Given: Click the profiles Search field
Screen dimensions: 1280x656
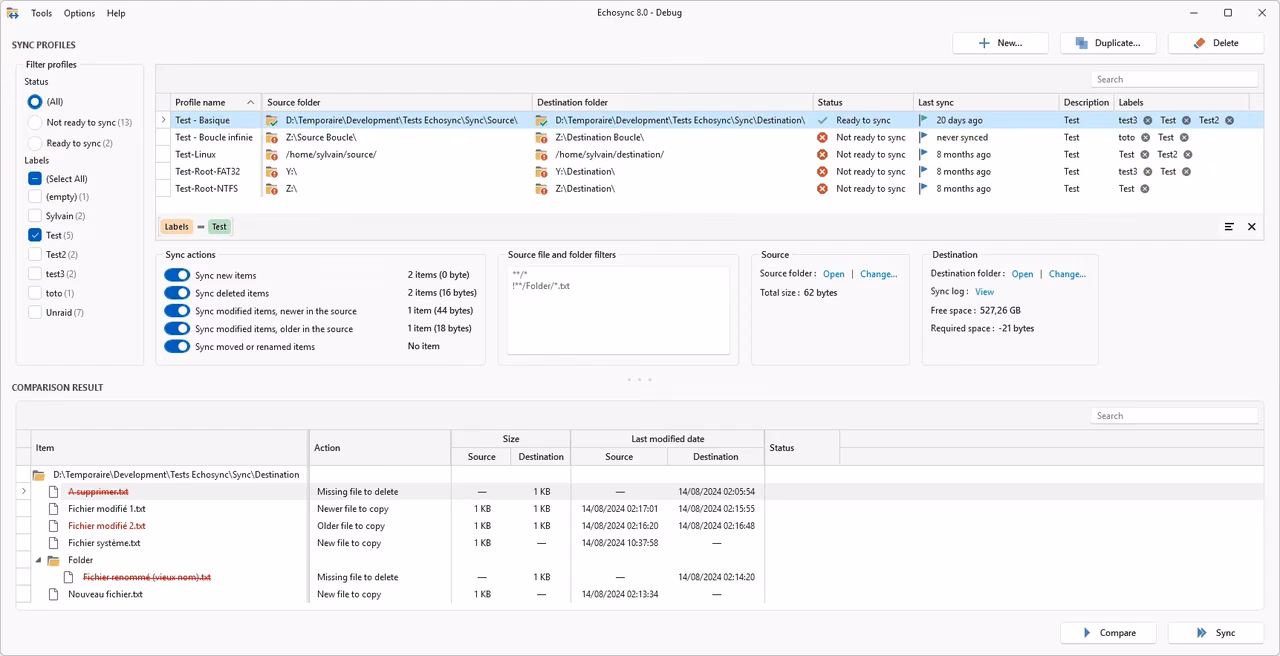Looking at the screenshot, I should pyautogui.click(x=1174, y=79).
